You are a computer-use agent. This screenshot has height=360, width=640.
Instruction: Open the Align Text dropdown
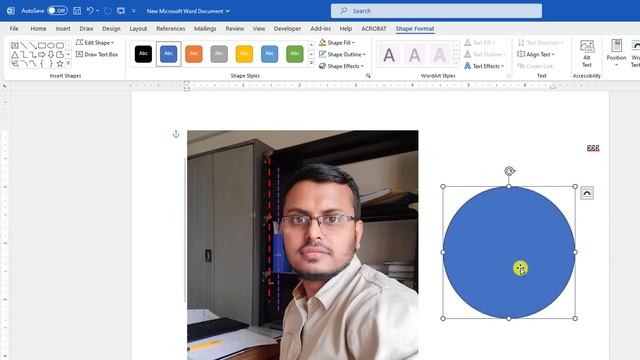(x=536, y=54)
